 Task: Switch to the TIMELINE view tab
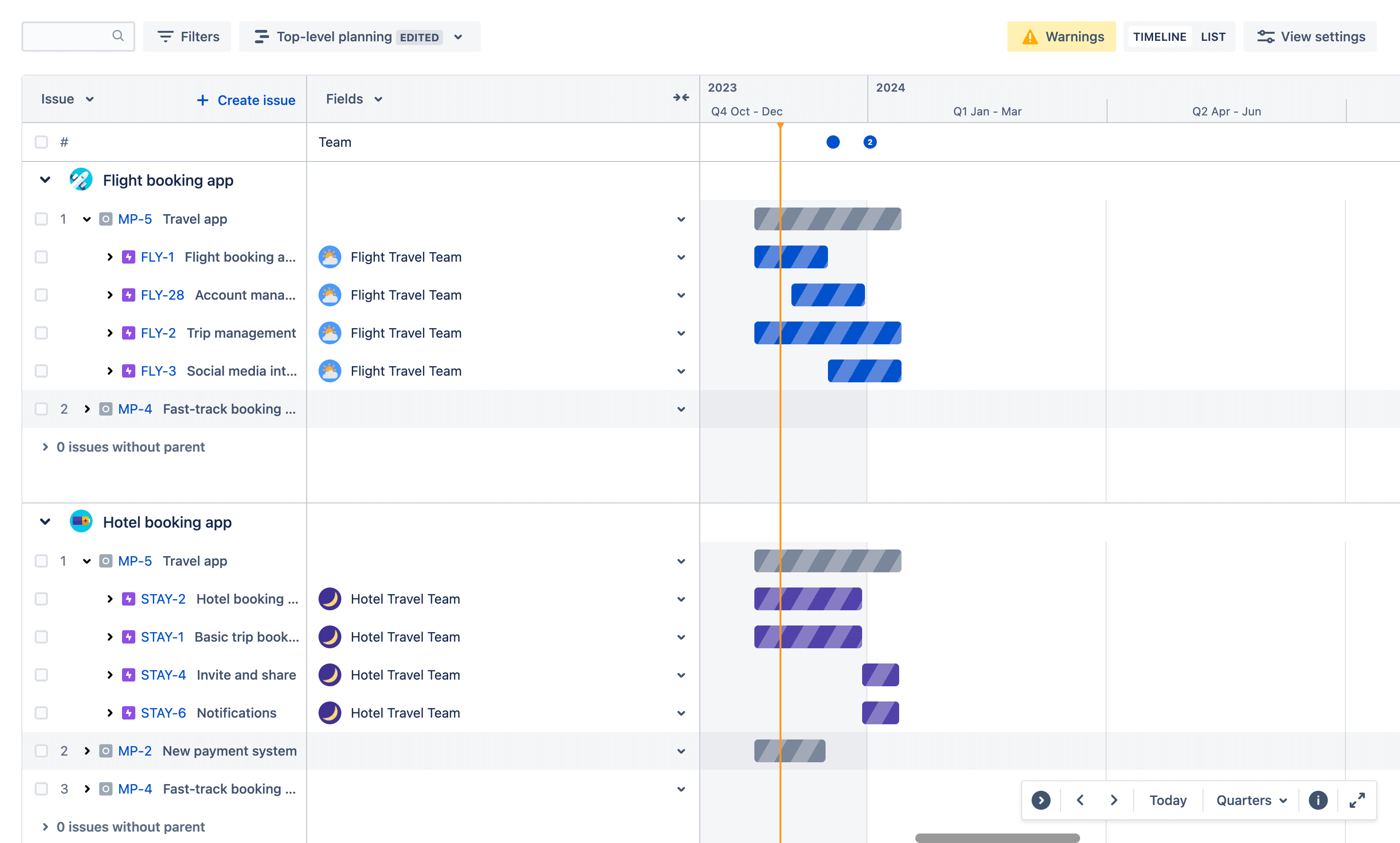click(1159, 37)
